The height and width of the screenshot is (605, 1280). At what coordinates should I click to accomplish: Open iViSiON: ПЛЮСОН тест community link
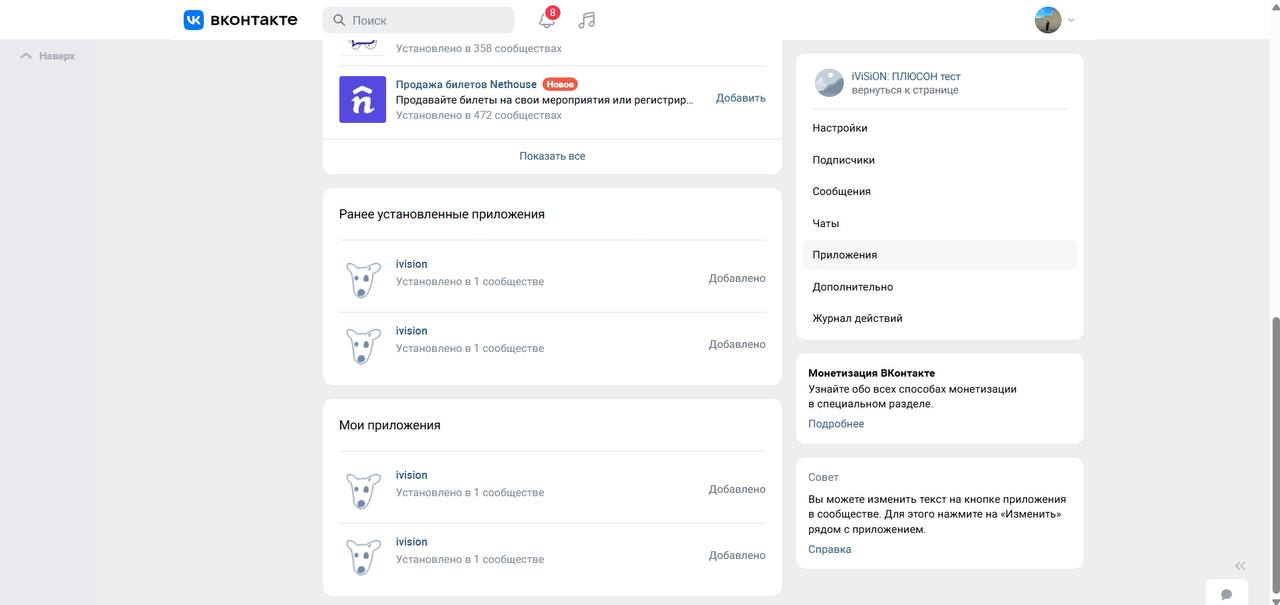tap(906, 76)
